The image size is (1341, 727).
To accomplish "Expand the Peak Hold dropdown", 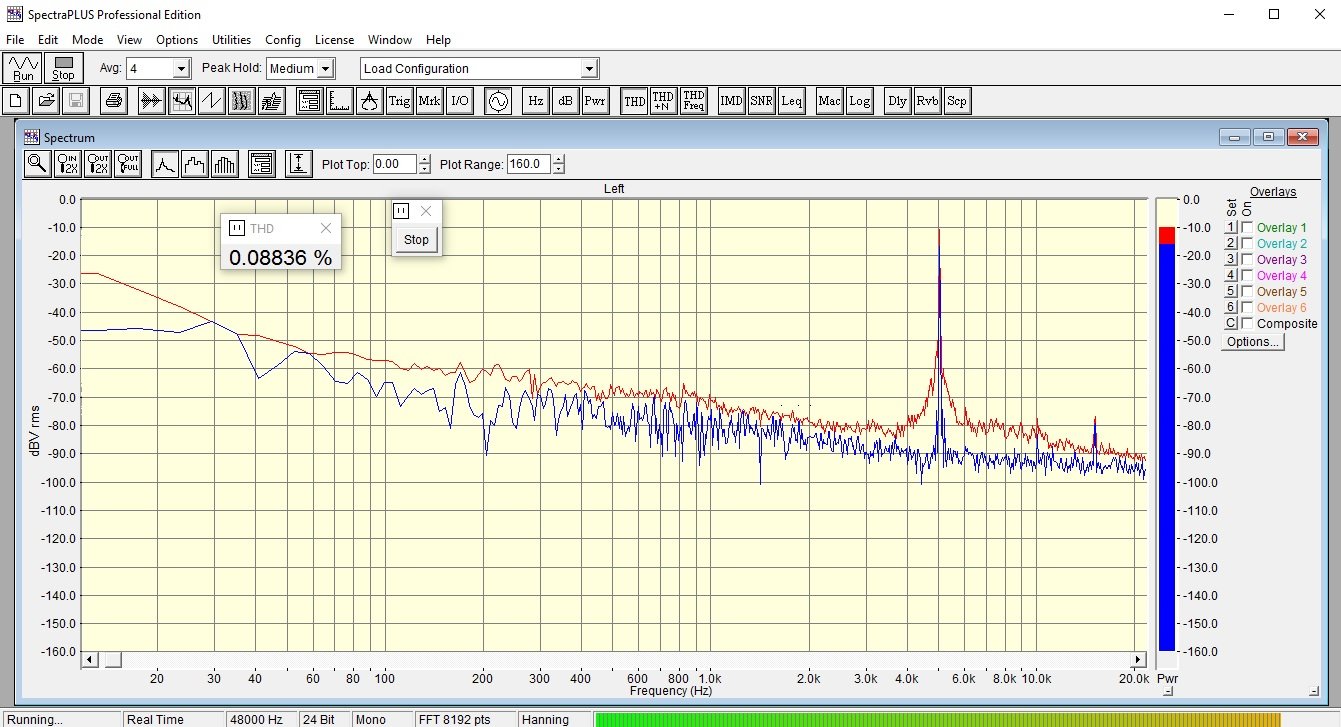I will (x=325, y=69).
